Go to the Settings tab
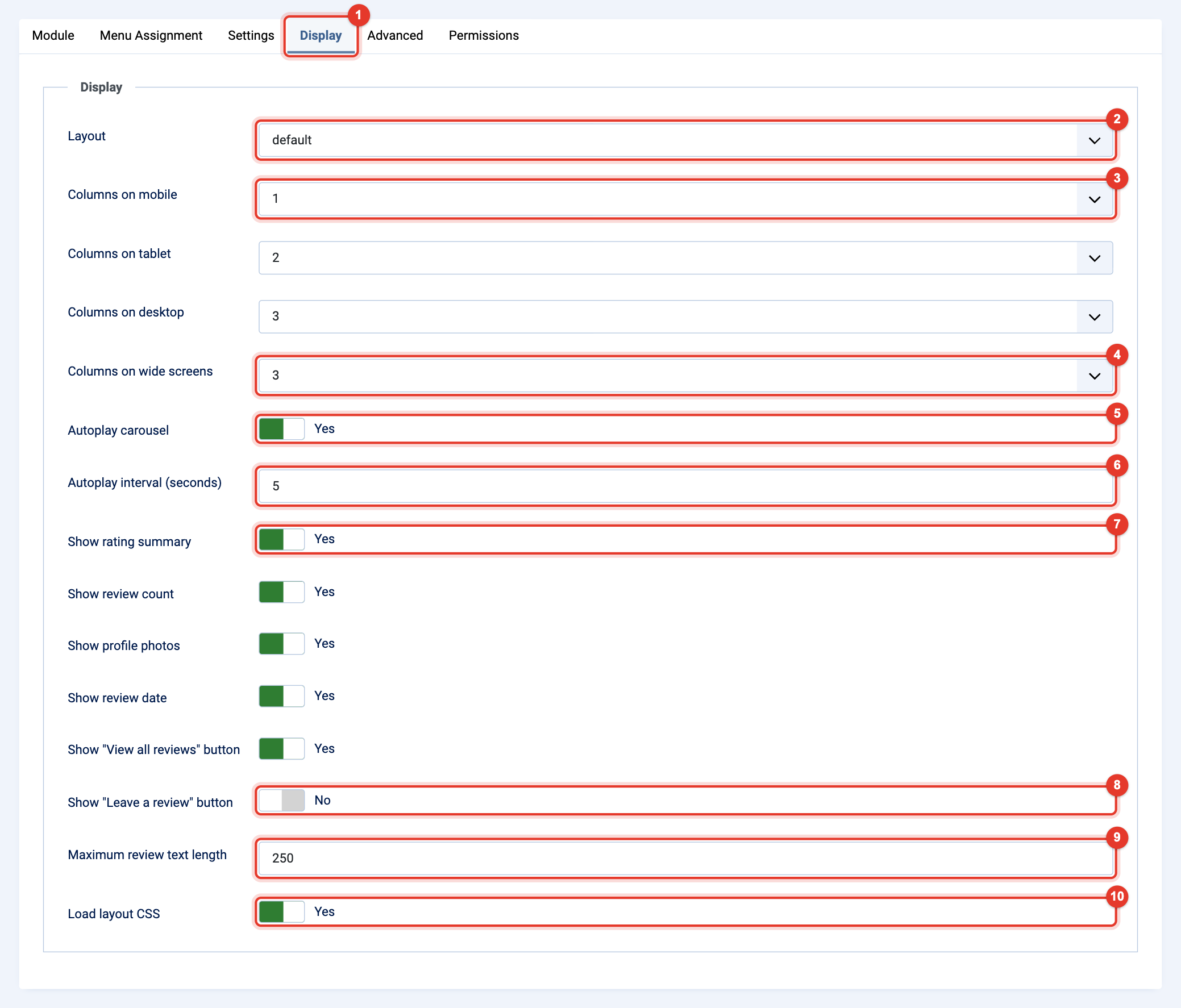This screenshot has height=1008, width=1181. (251, 35)
